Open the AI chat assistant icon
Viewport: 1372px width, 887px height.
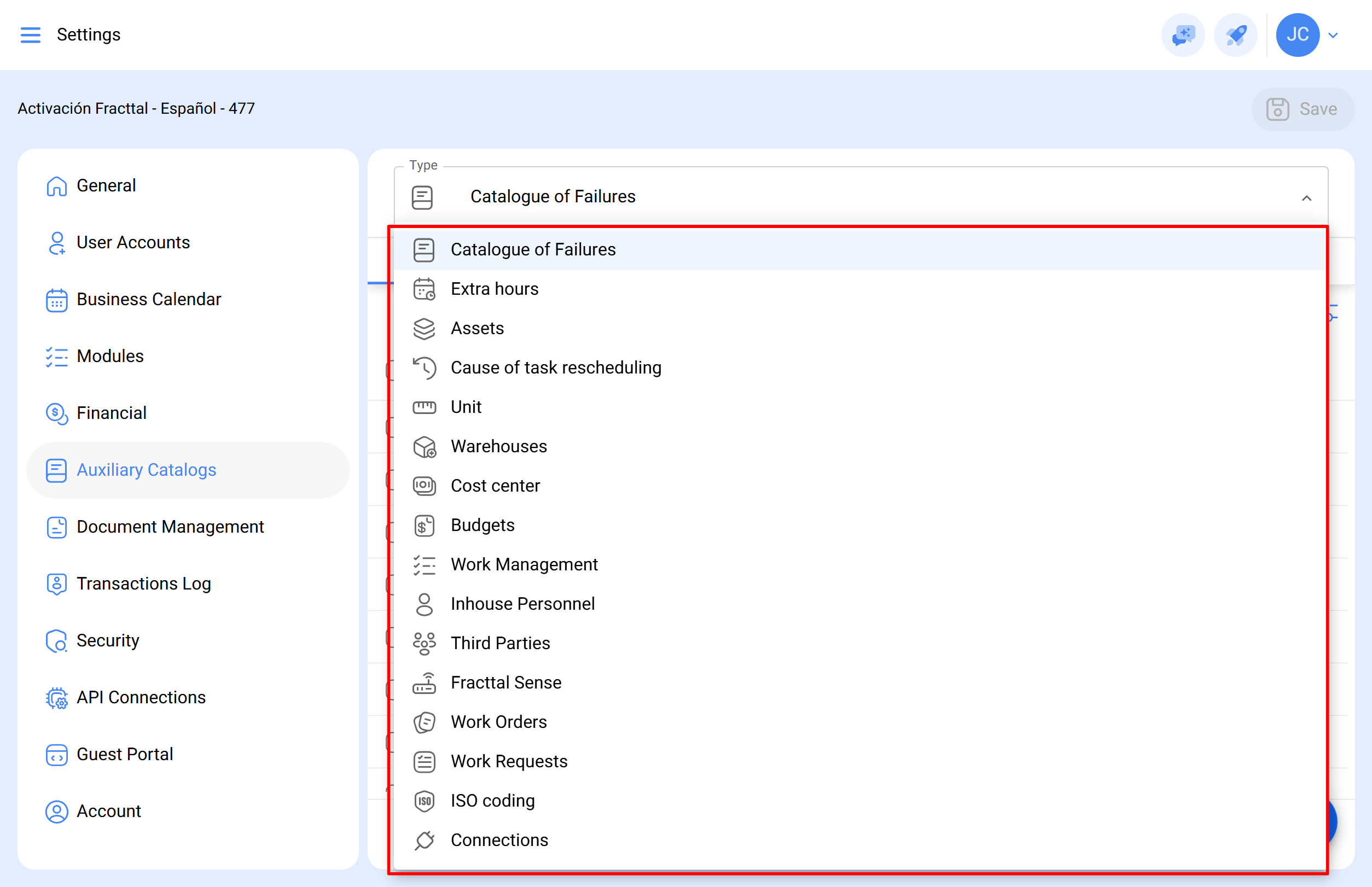click(x=1182, y=34)
